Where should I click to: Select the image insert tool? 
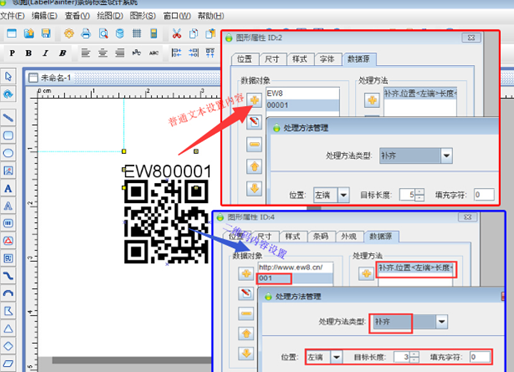coord(8,171)
